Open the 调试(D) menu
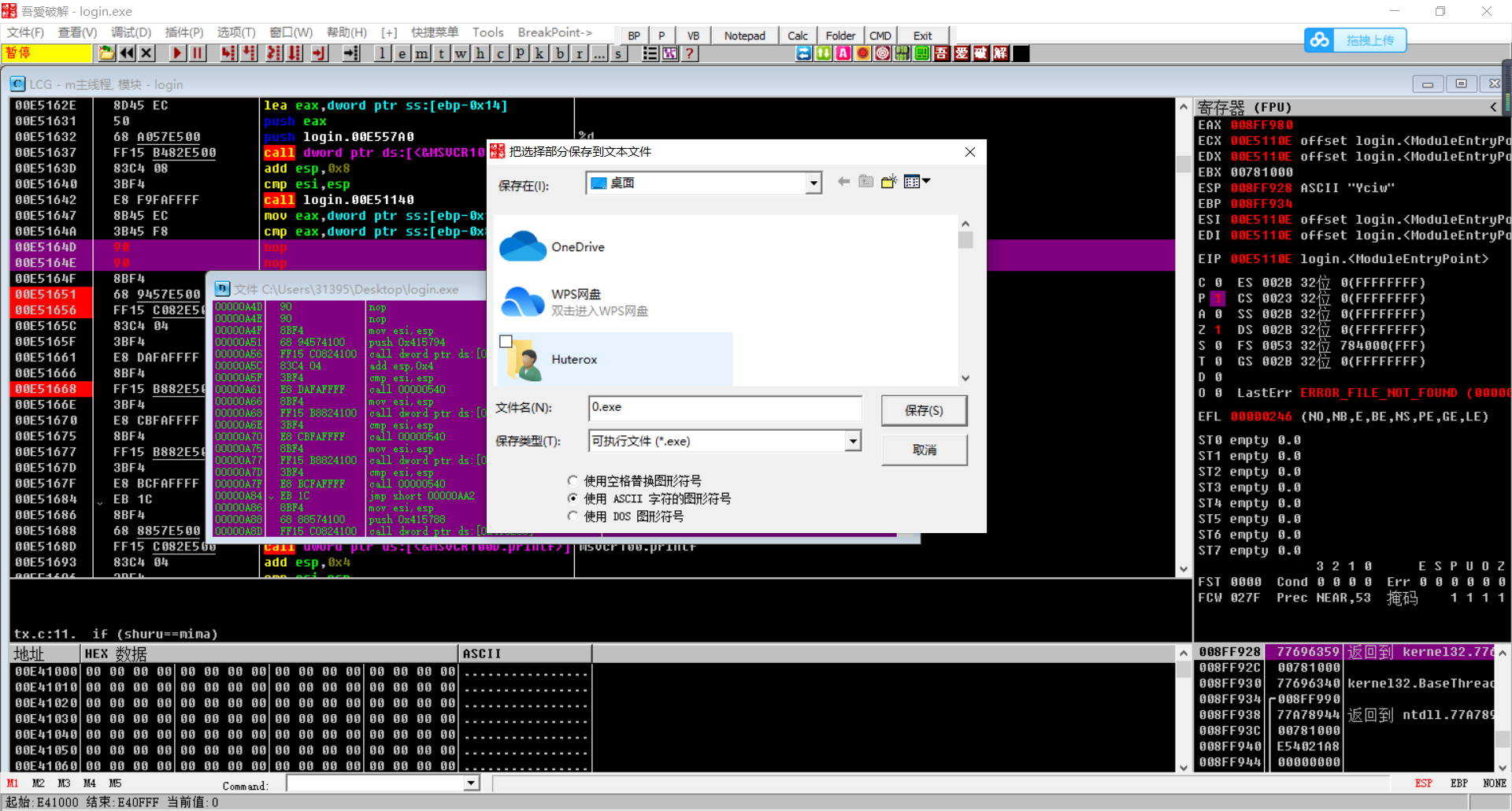 click(131, 32)
